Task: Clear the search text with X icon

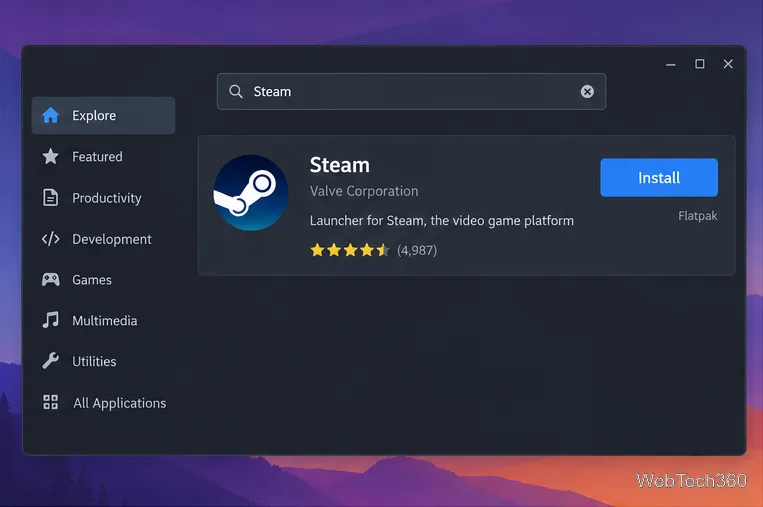Action: coord(587,91)
